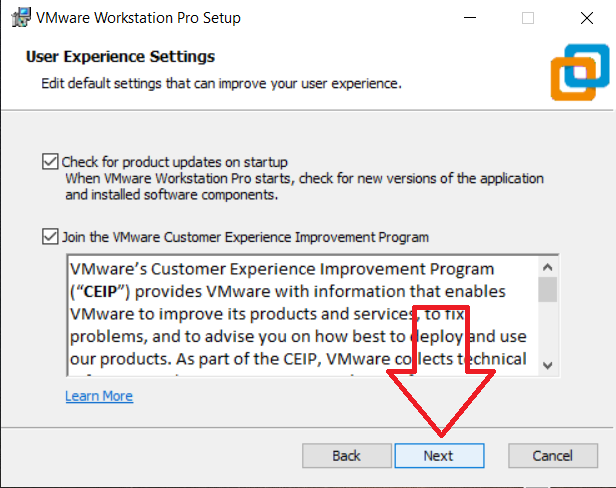Click the installer icon in the title bar

[19, 18]
